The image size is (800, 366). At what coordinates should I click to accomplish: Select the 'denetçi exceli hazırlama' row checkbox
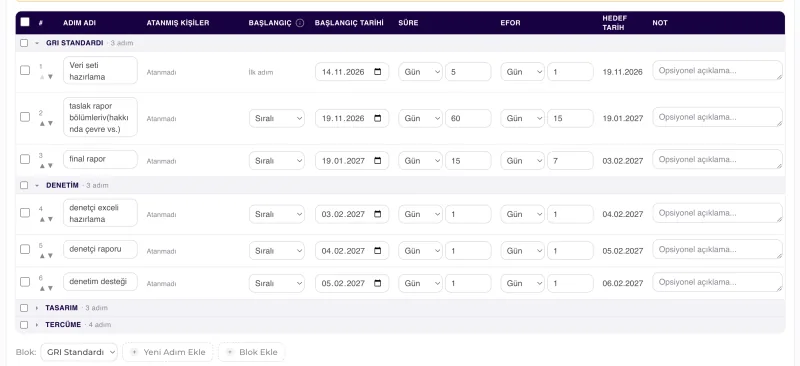tap(25, 213)
